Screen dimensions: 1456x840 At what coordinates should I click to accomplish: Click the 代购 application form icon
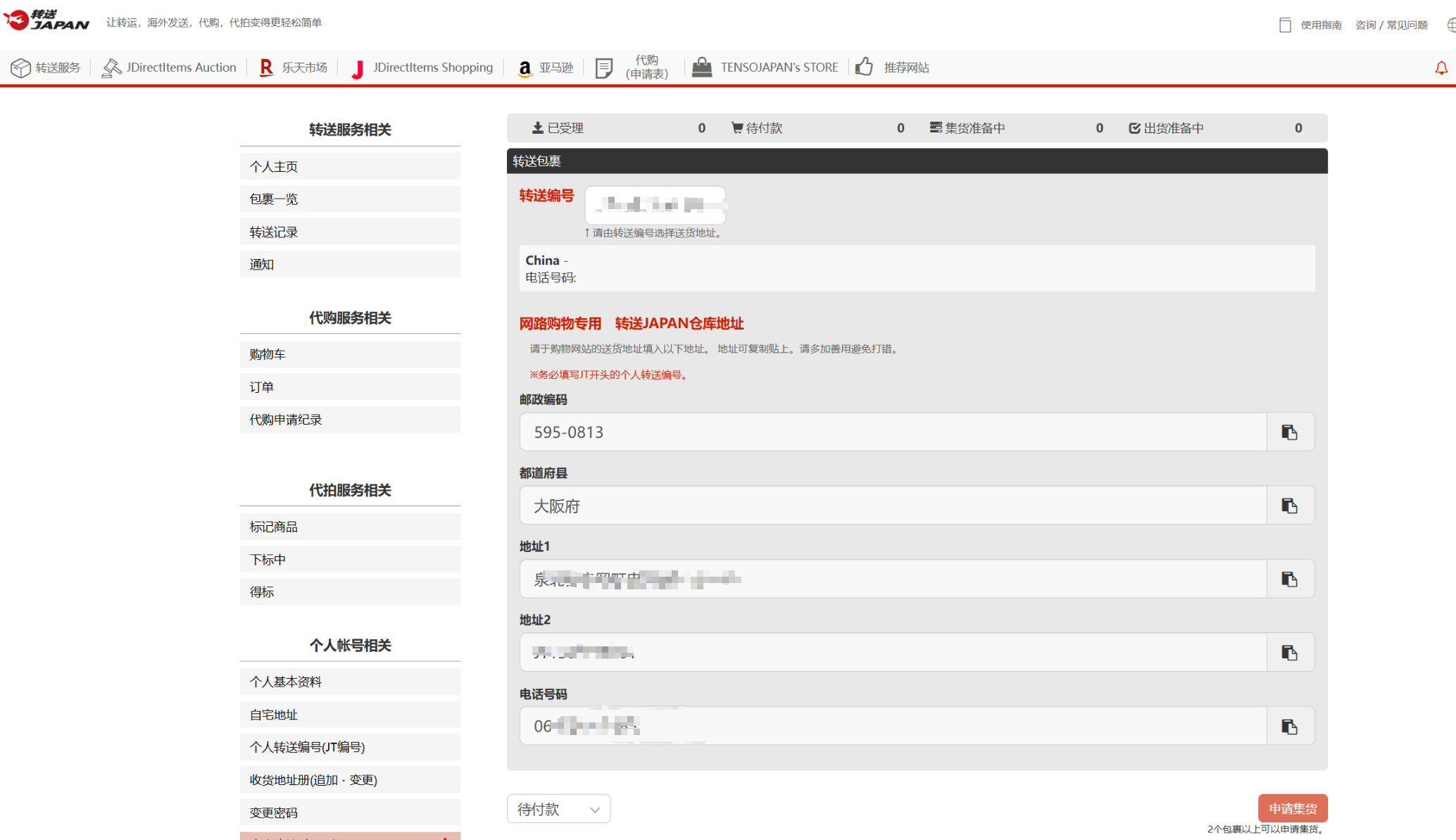[604, 68]
